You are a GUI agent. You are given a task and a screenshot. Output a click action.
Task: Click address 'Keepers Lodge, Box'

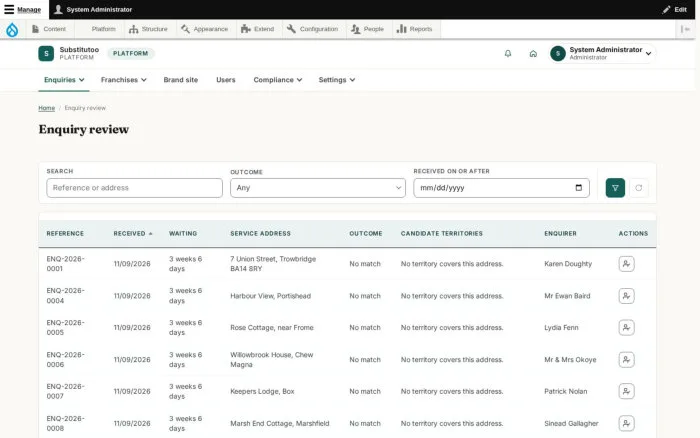click(x=262, y=392)
